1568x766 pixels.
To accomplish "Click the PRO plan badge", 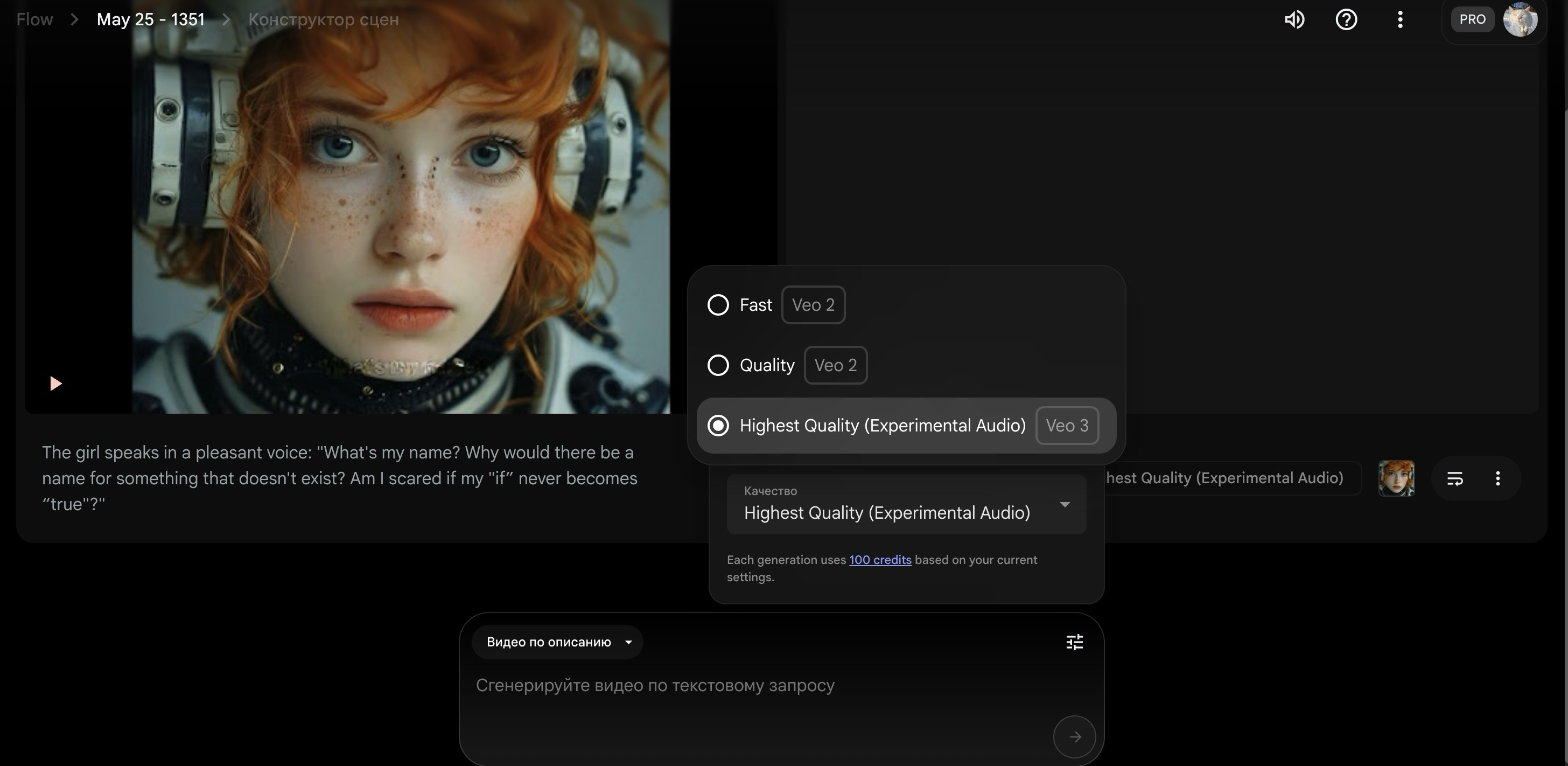I will [x=1472, y=19].
